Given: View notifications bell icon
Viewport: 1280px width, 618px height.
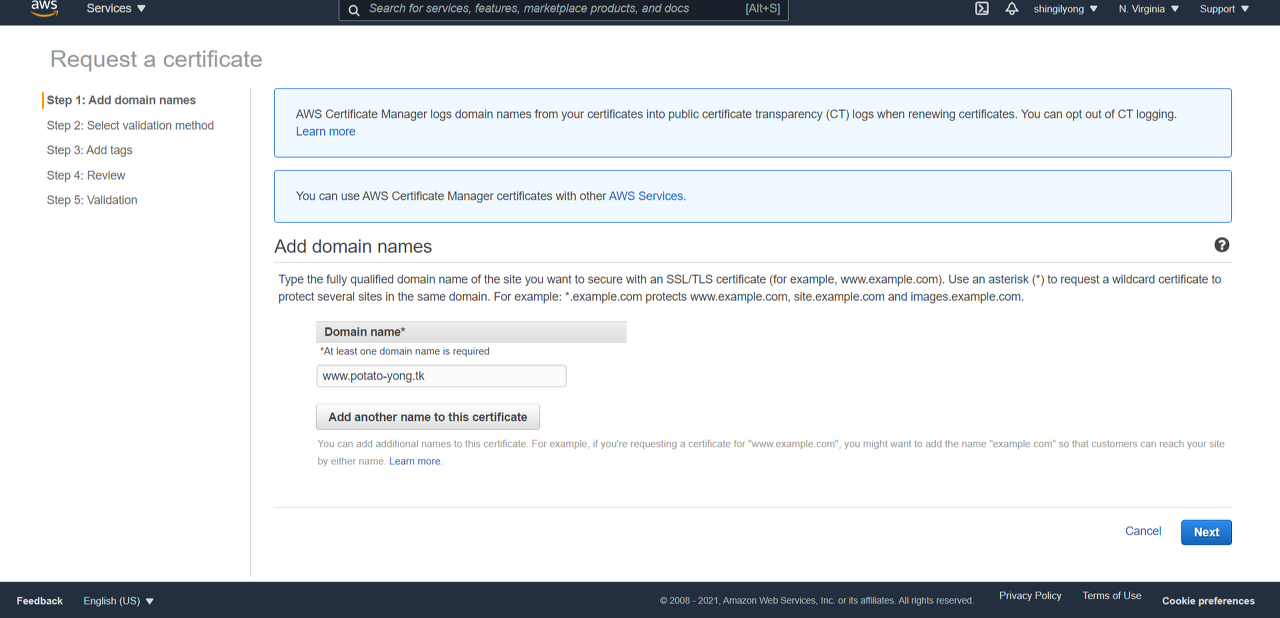Looking at the screenshot, I should click(1011, 8).
